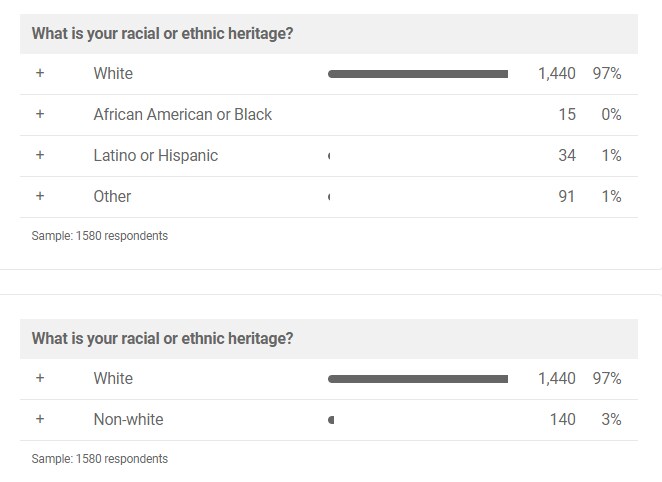
Task: Click the plus icon beside Other
Action: pyautogui.click(x=40, y=196)
